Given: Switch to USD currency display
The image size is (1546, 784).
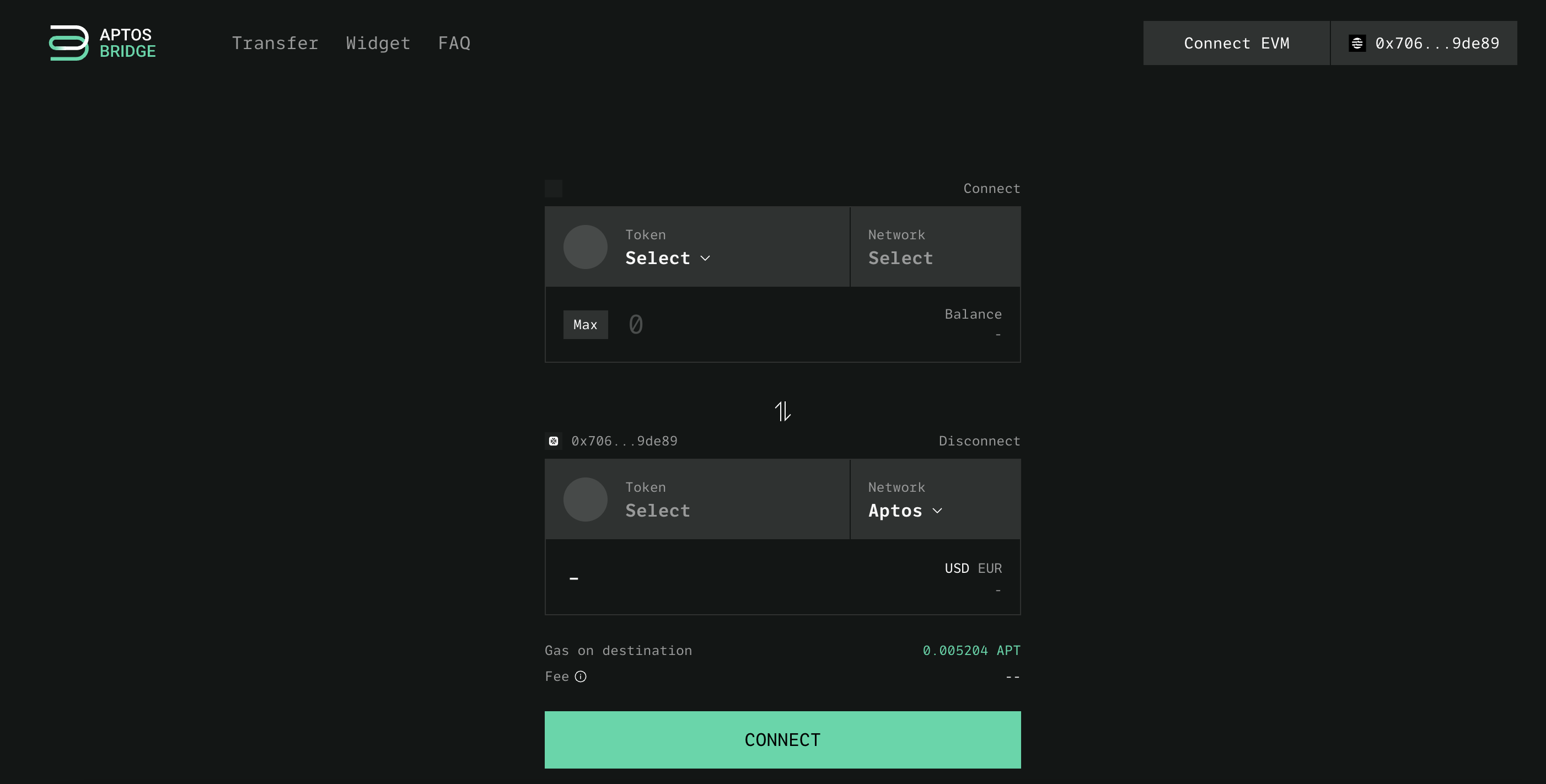Looking at the screenshot, I should 956,567.
